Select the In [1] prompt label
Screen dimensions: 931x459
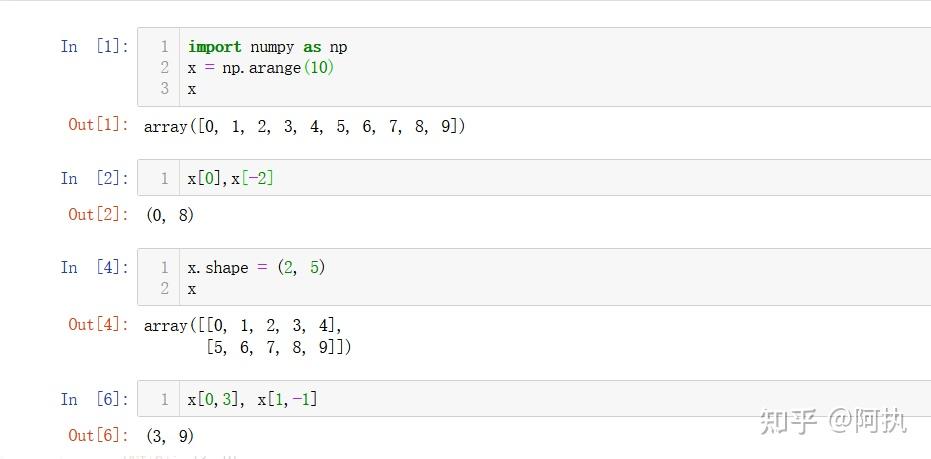point(94,46)
